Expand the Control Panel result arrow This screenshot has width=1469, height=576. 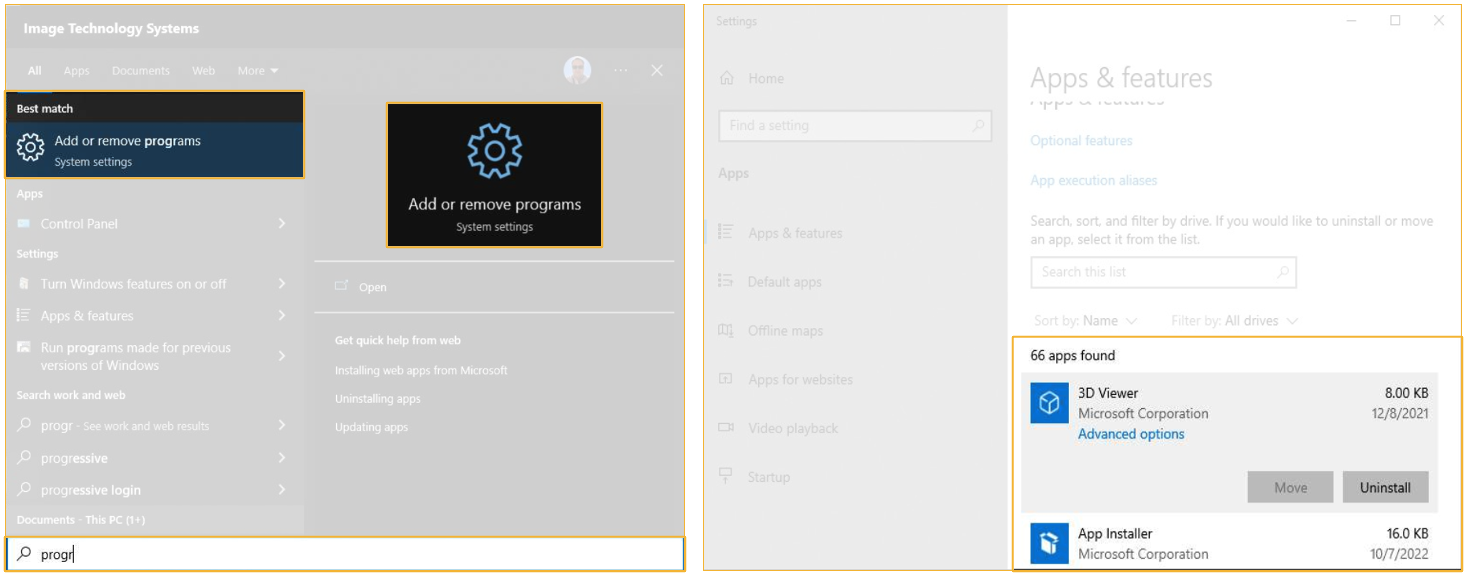click(282, 224)
